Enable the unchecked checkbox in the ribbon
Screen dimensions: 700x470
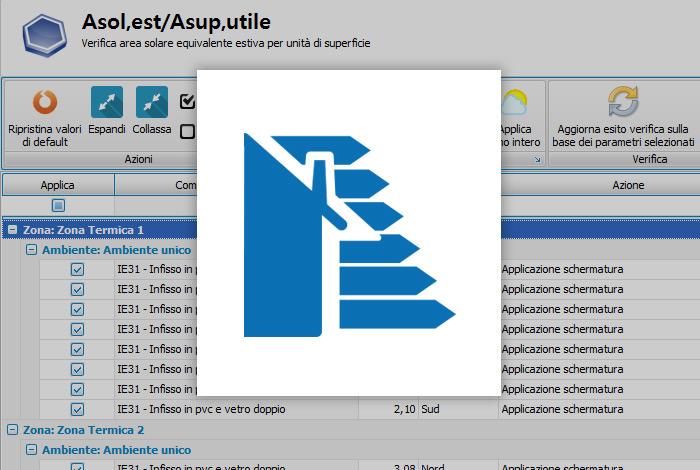pos(188,131)
